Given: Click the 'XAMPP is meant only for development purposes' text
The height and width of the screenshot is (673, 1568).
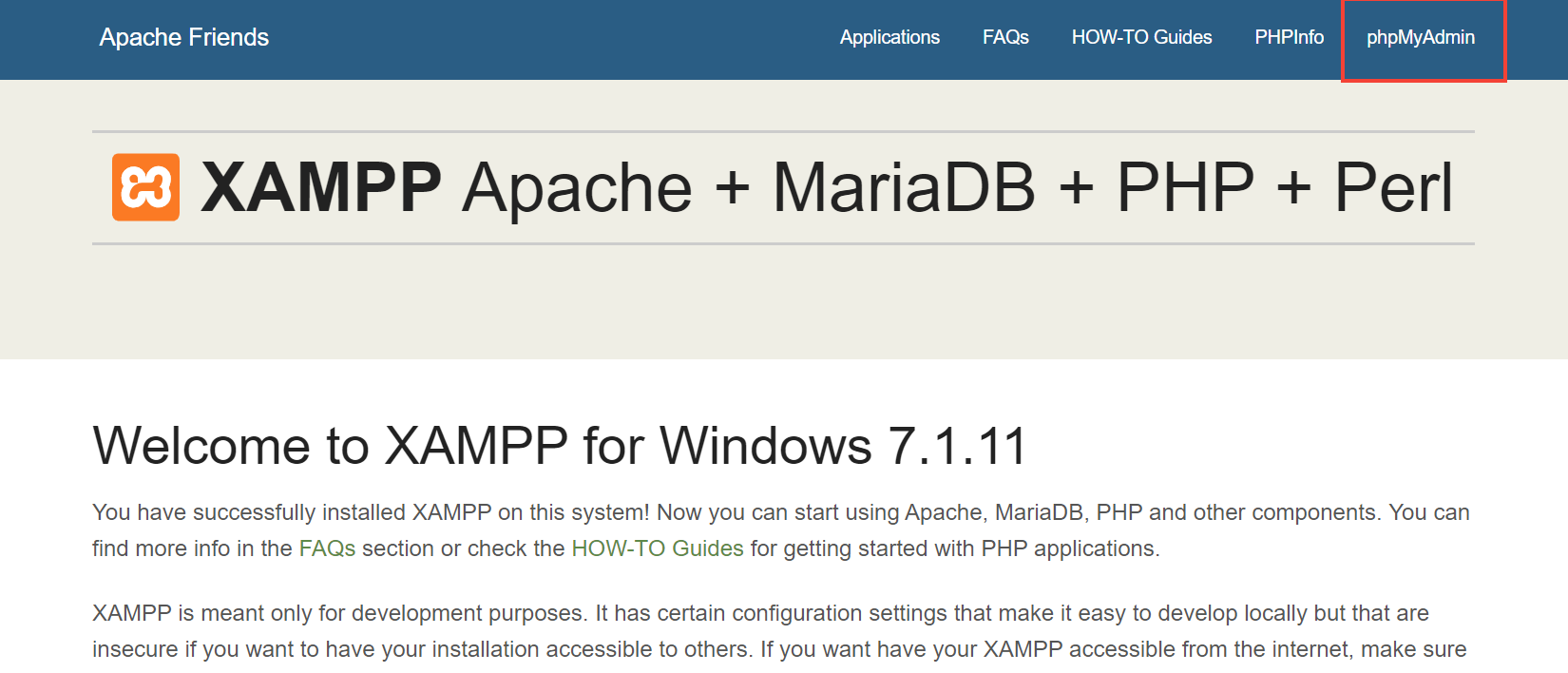Looking at the screenshot, I should 338,613.
